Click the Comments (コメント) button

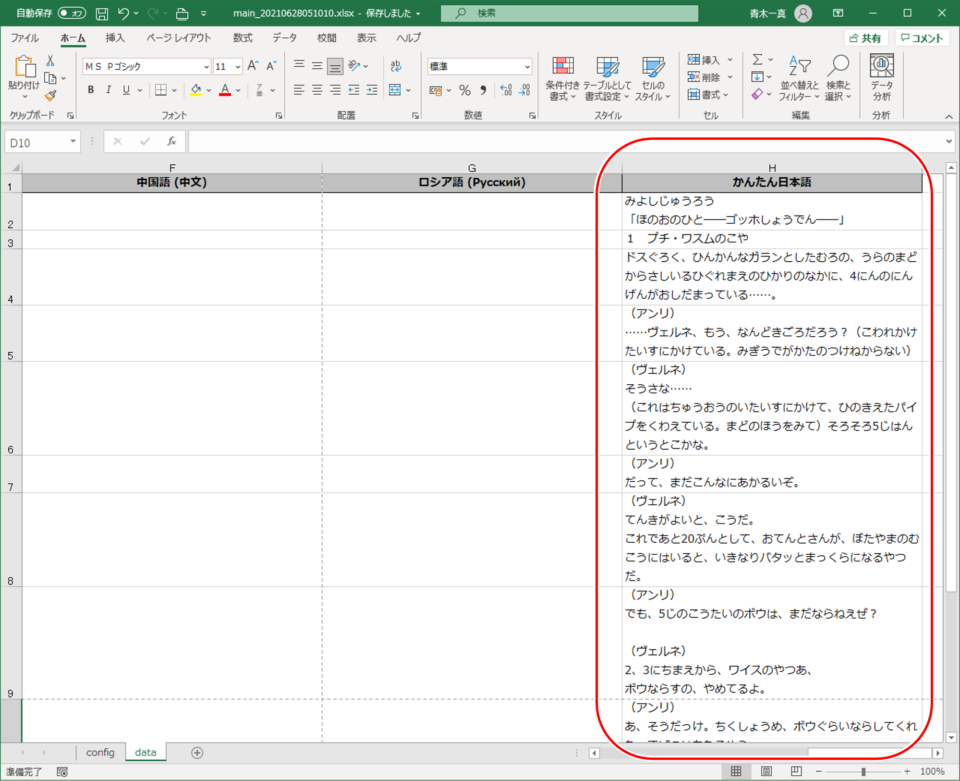pyautogui.click(x=921, y=38)
